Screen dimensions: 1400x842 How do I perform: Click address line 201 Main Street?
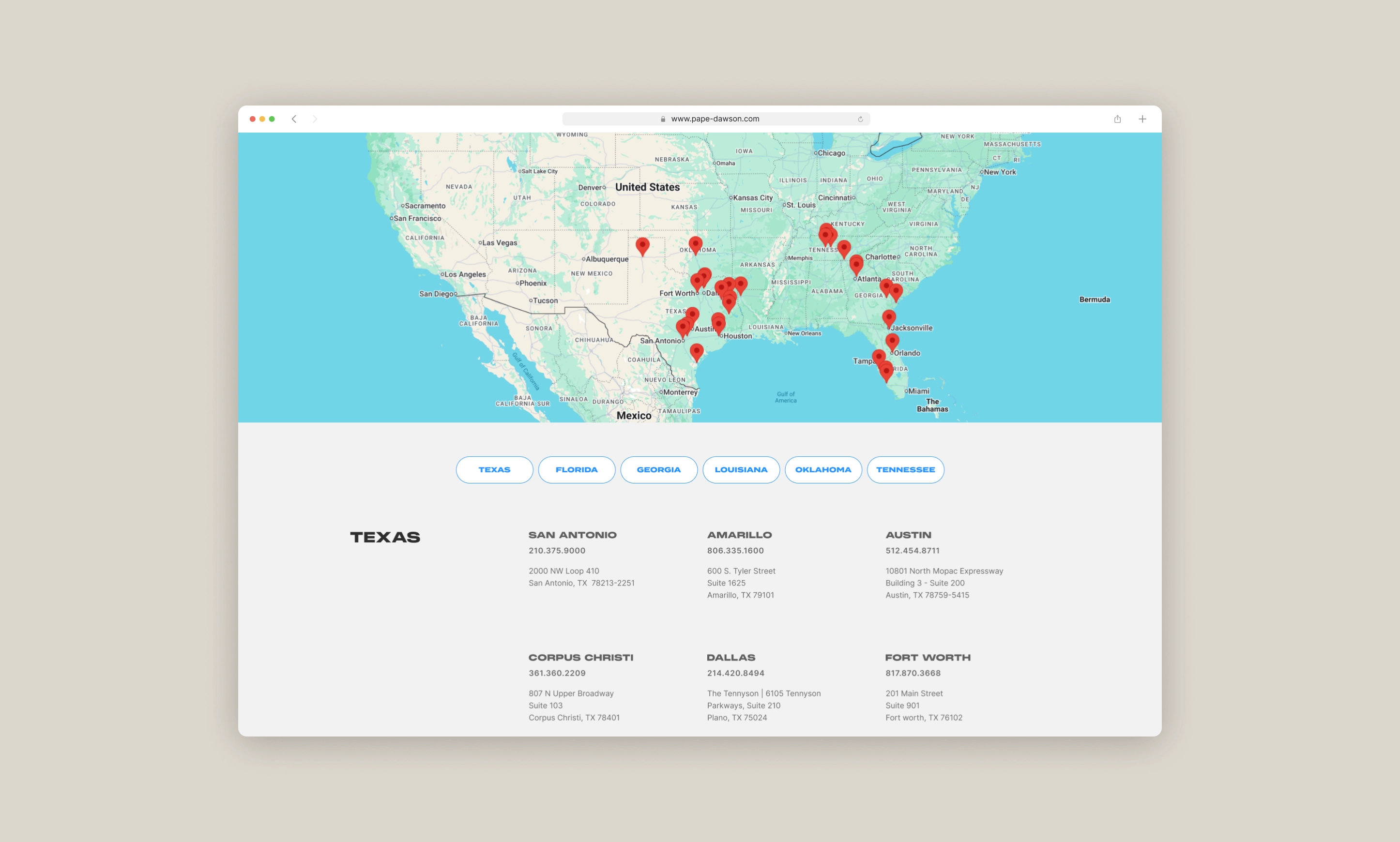click(914, 693)
